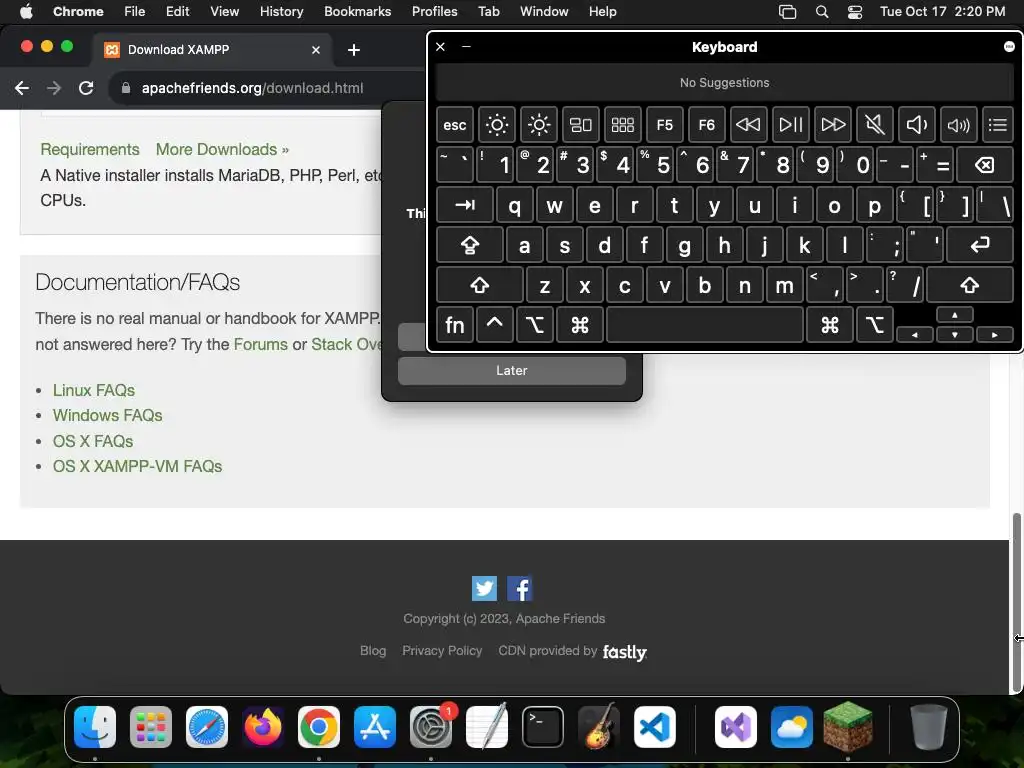Open App Store from the dock
The height and width of the screenshot is (768, 1024).
click(x=375, y=727)
